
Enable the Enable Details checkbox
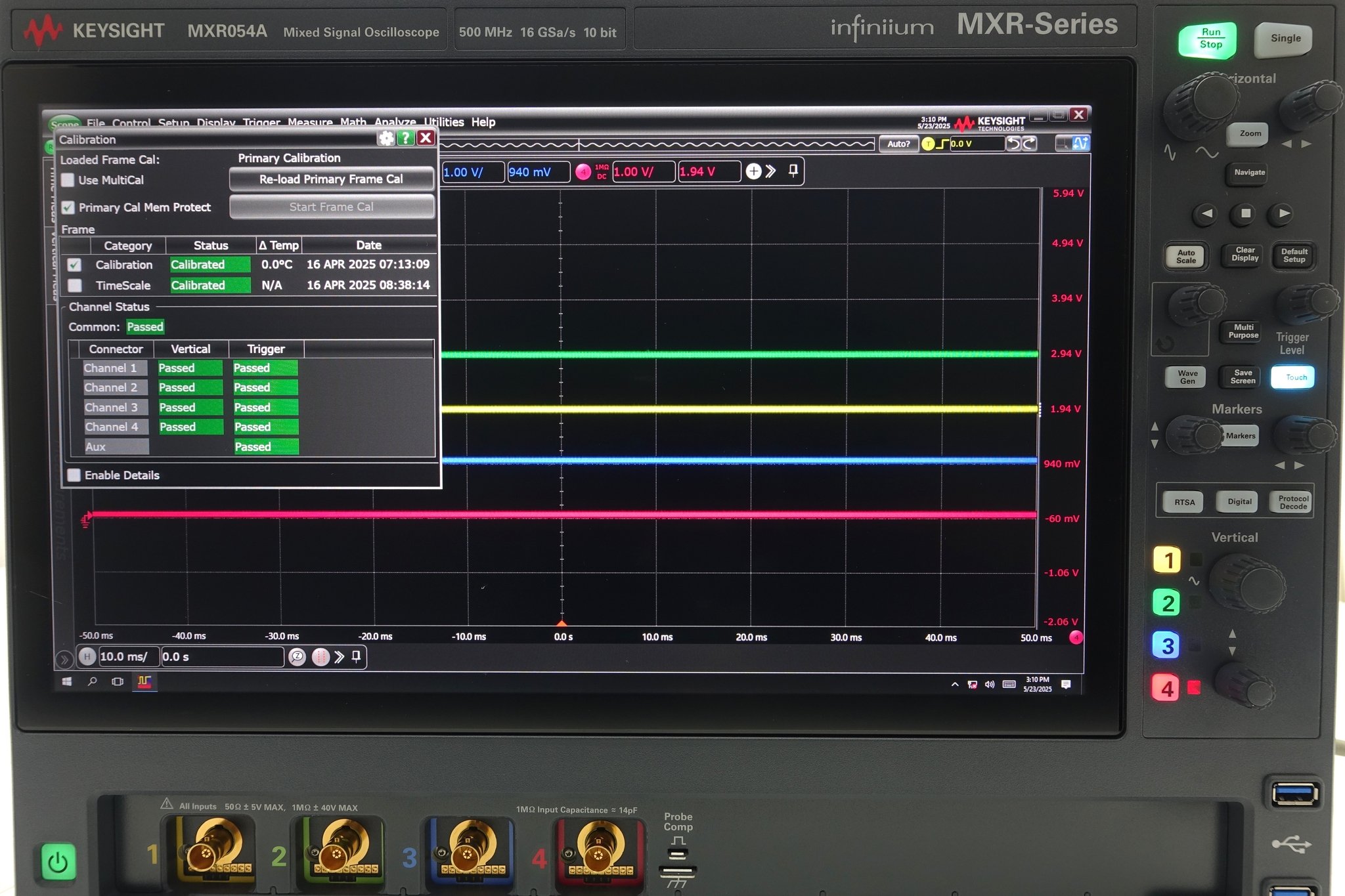click(74, 475)
